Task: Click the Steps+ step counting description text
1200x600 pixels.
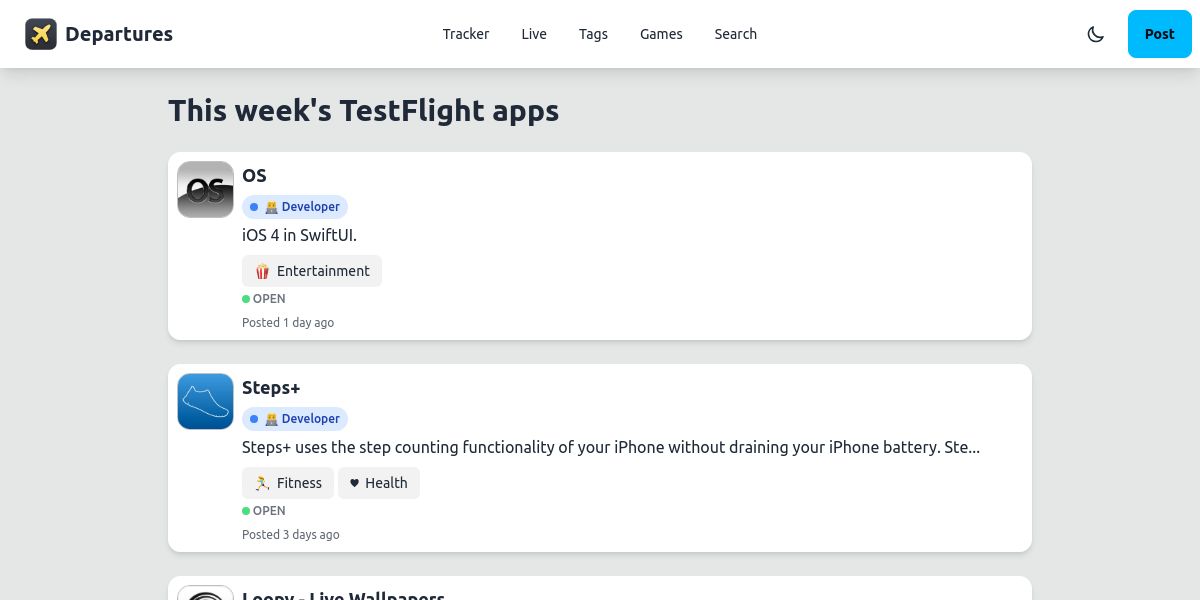Action: click(x=611, y=447)
